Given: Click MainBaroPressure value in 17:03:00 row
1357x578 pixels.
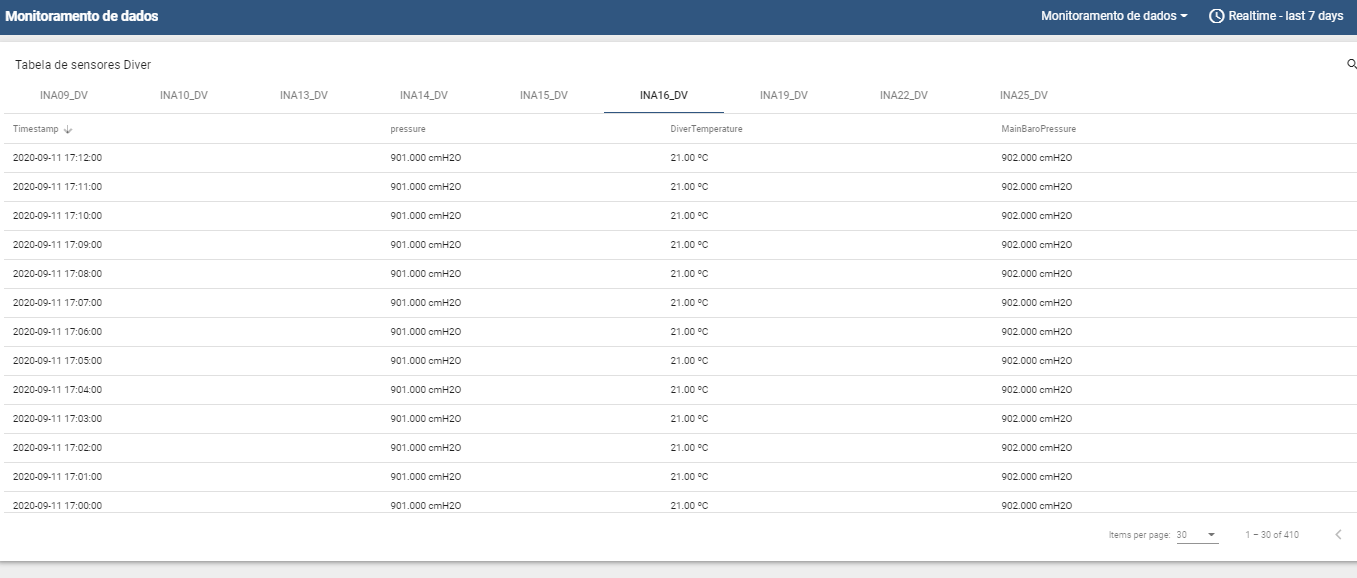Looking at the screenshot, I should 1037,419.
